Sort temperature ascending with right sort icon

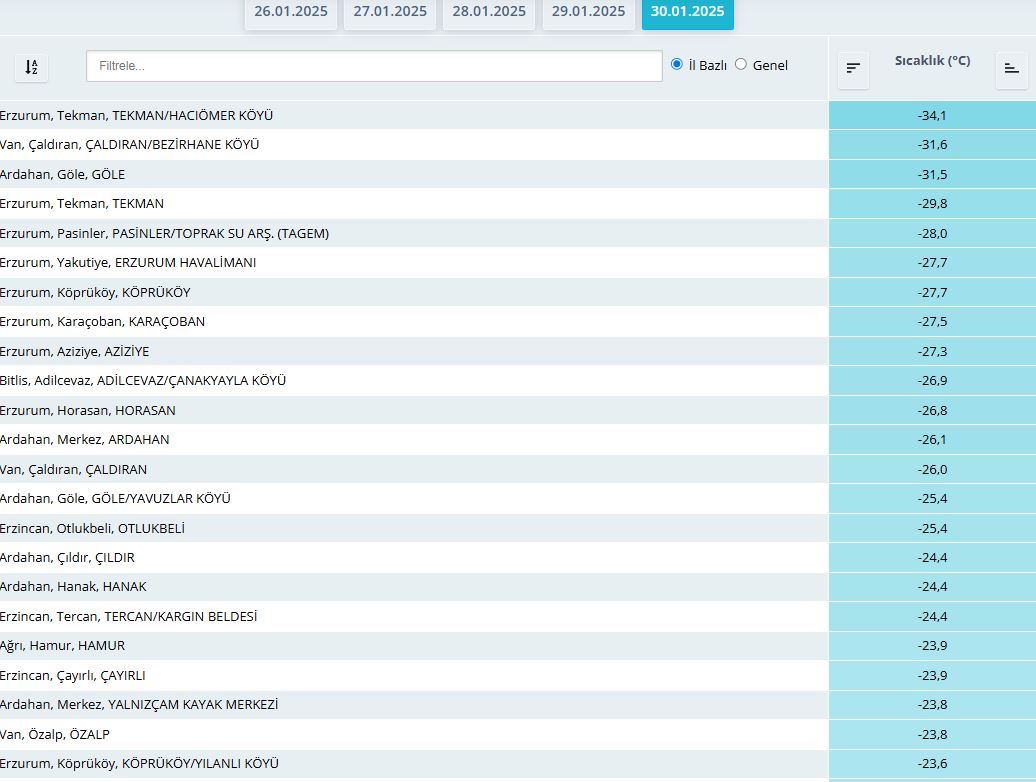tap(1011, 68)
